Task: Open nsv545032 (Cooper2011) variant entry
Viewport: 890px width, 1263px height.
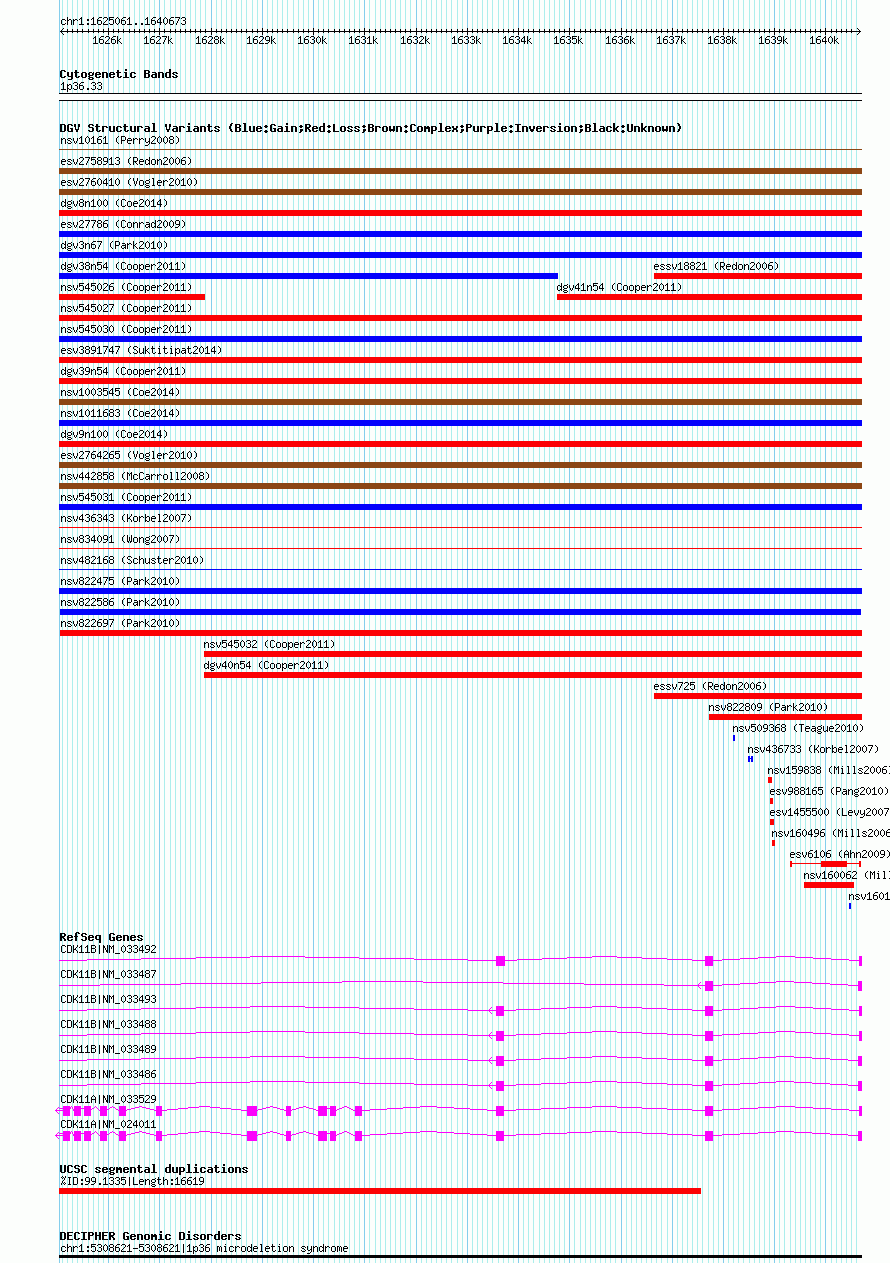Action: (x=270, y=644)
